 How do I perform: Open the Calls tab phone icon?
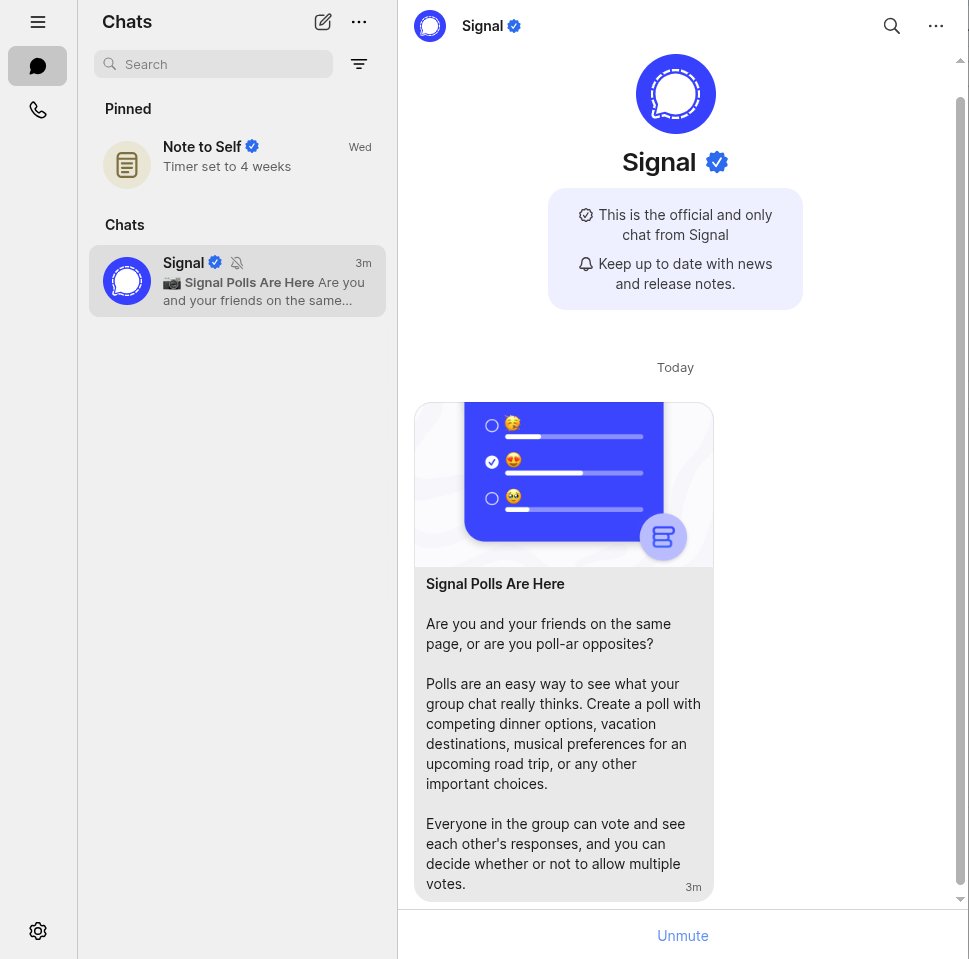38,110
